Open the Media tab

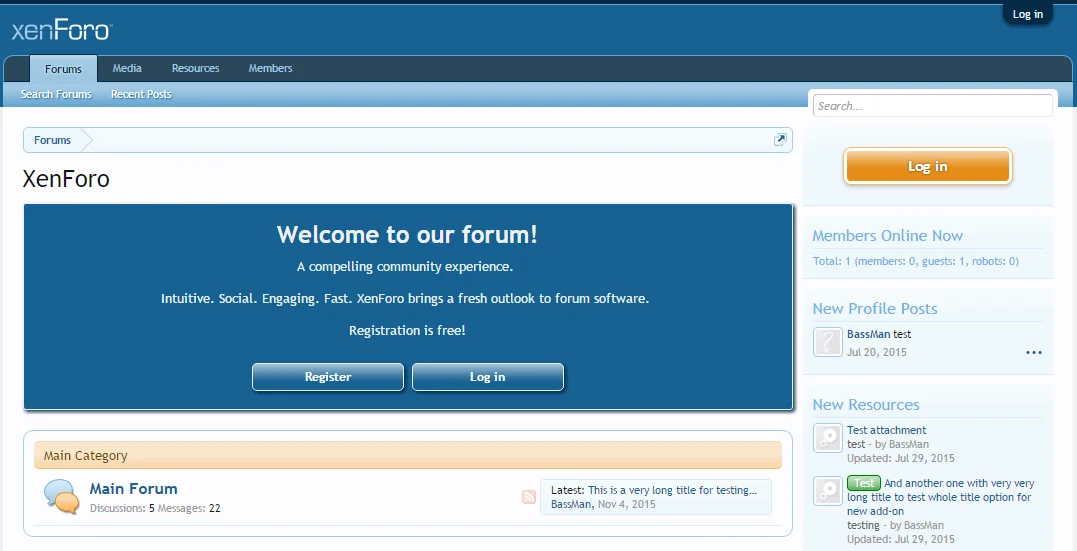coord(127,68)
